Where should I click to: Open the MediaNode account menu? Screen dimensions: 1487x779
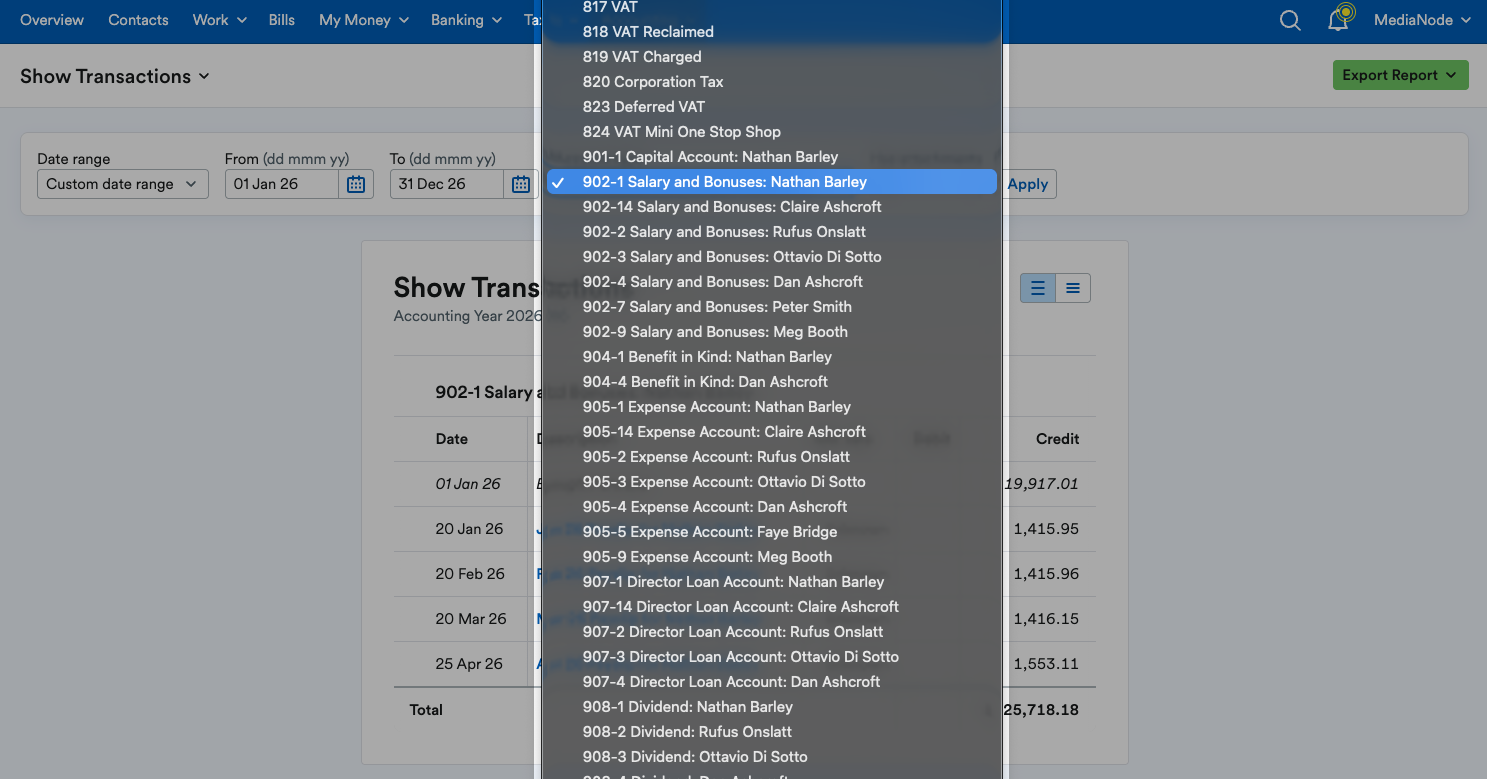[x=1422, y=20]
